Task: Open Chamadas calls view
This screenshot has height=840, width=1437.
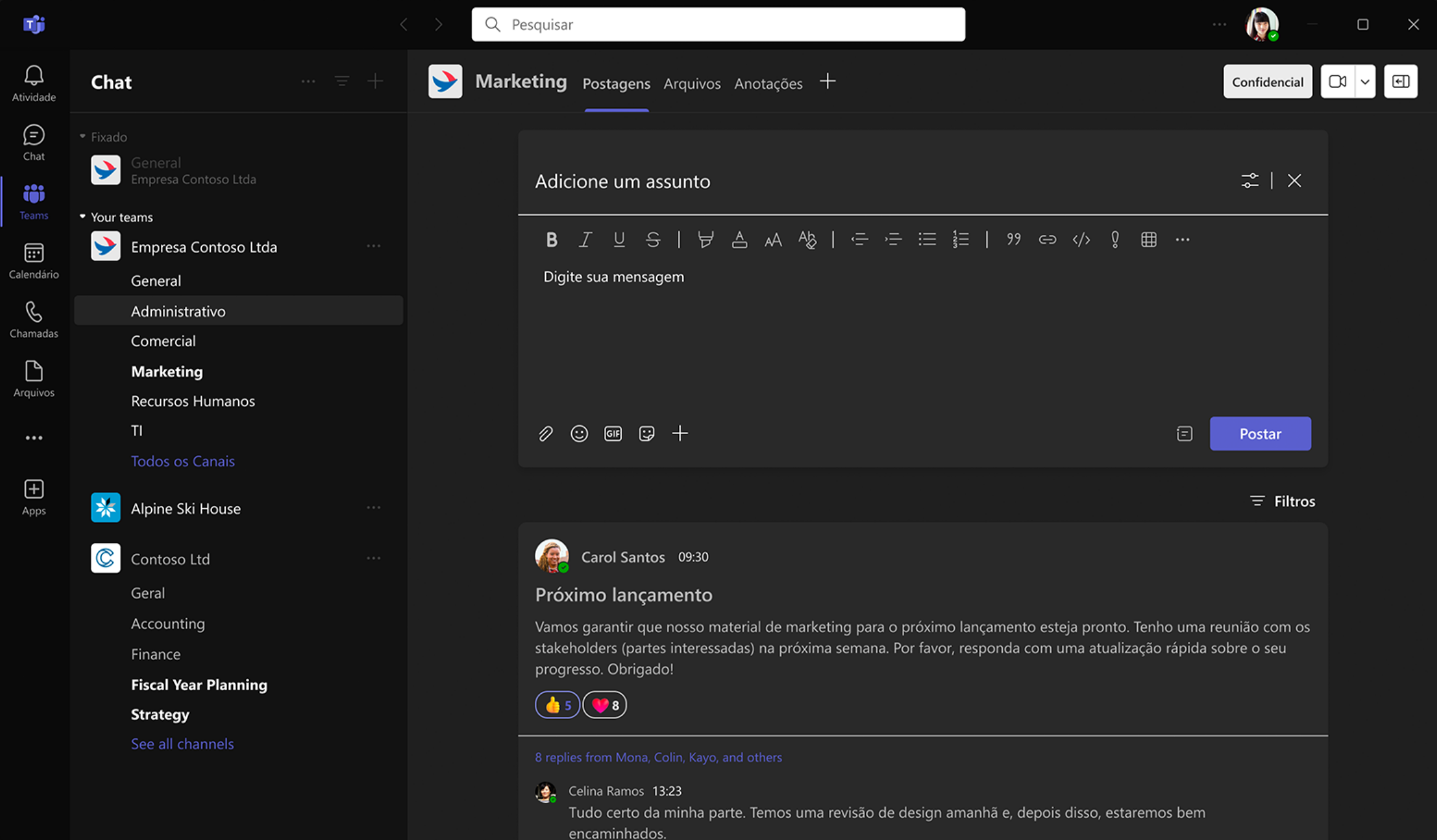Action: point(34,319)
